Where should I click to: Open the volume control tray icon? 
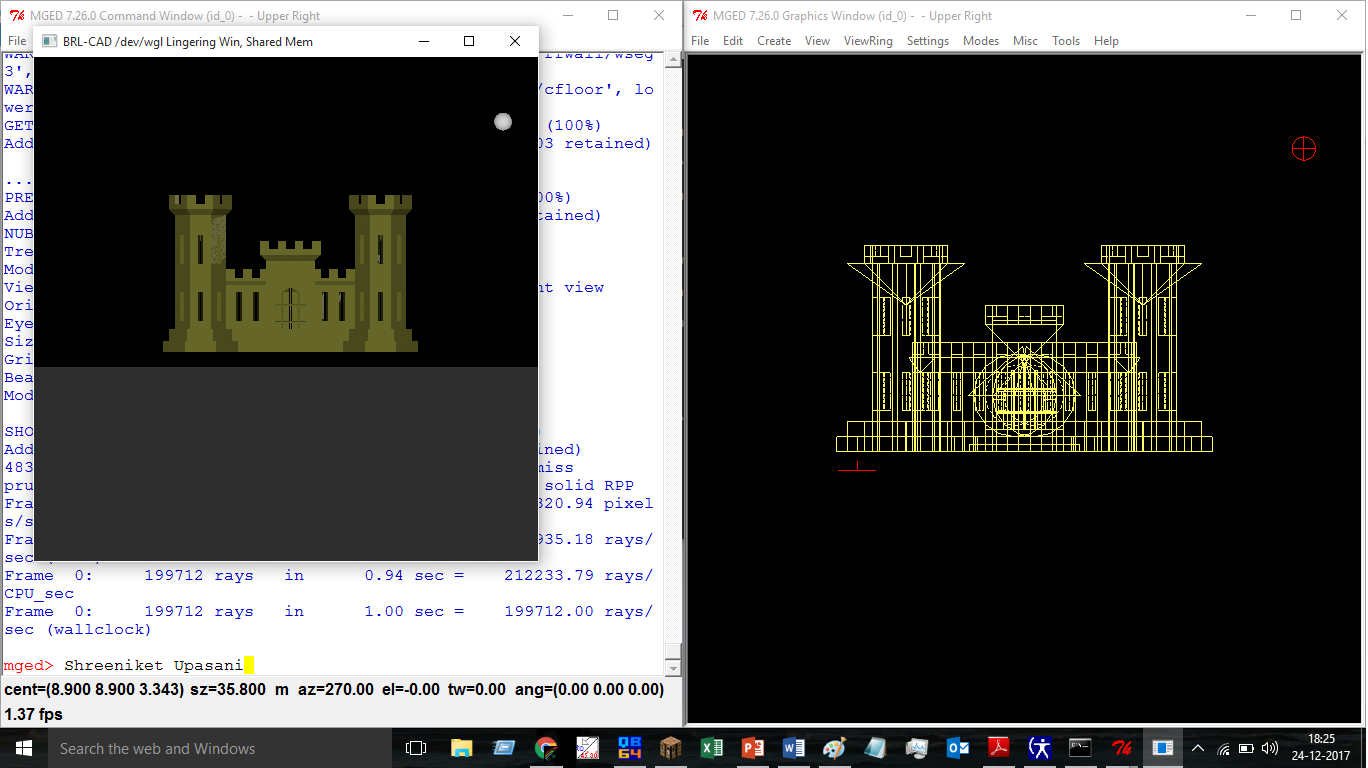pyautogui.click(x=1270, y=748)
